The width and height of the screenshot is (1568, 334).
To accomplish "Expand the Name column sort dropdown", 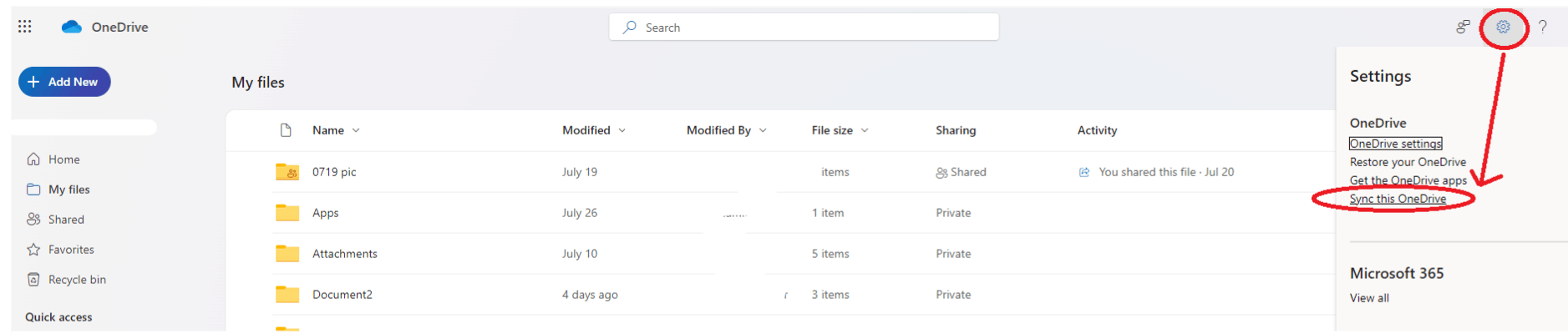I will 356,130.
